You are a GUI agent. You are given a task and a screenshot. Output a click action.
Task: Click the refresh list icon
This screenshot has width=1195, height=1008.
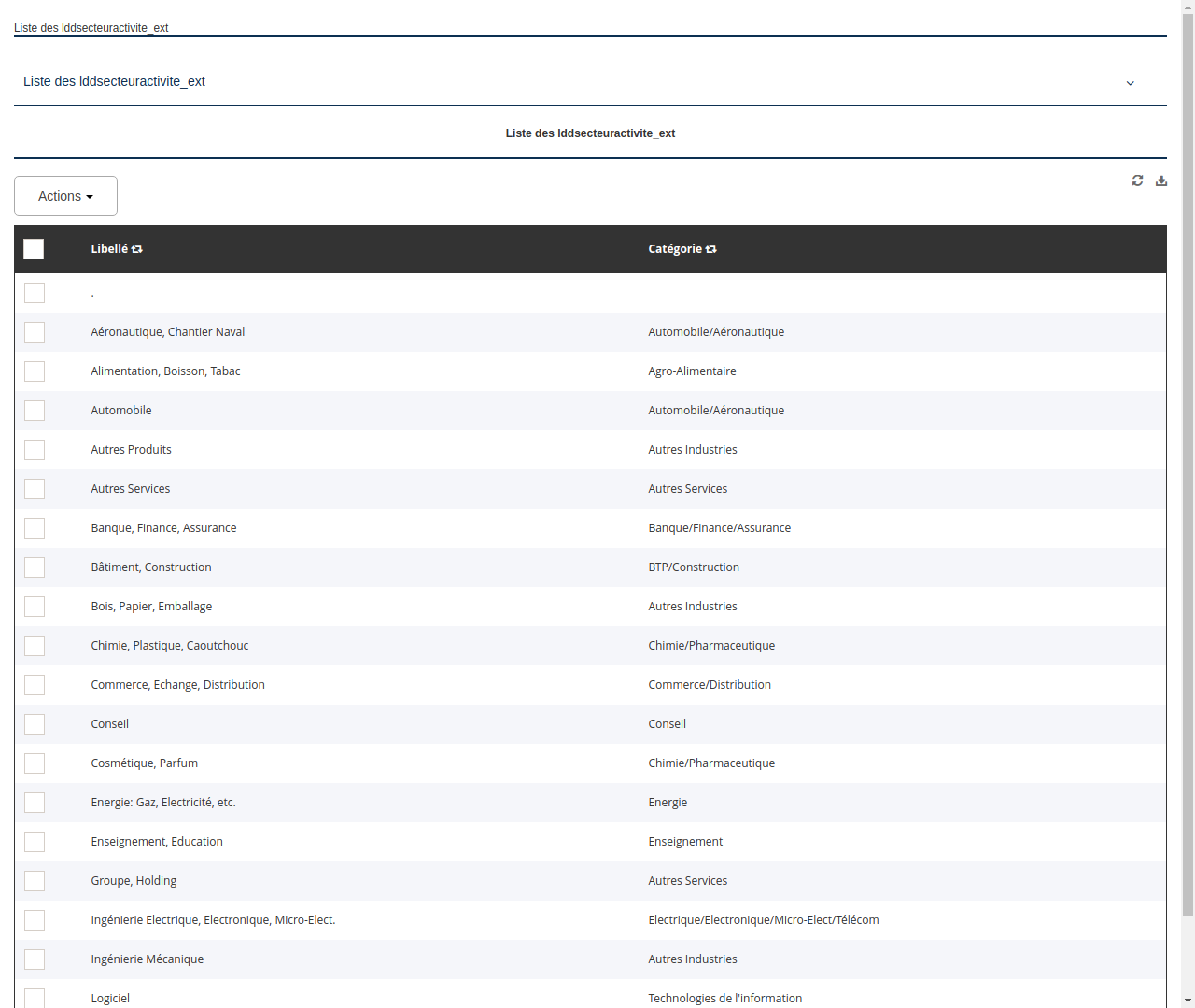coord(1137,180)
